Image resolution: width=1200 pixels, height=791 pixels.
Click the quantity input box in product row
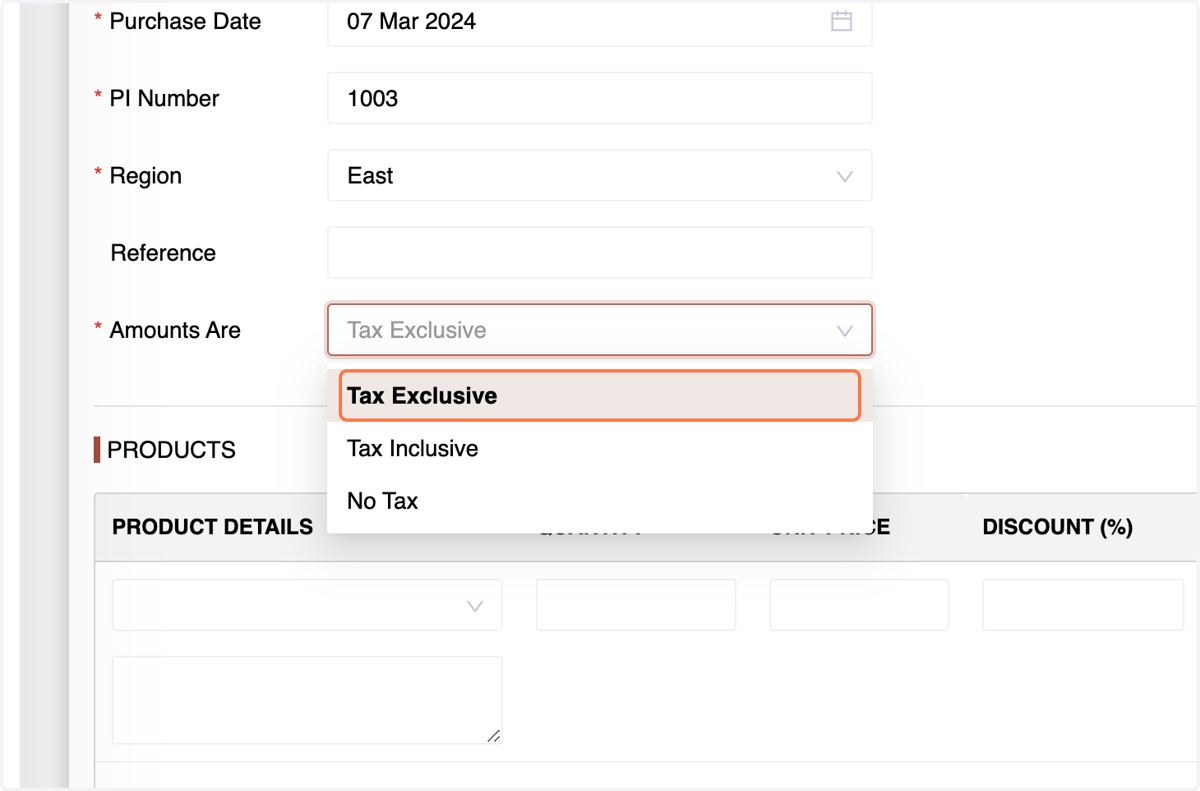636,604
